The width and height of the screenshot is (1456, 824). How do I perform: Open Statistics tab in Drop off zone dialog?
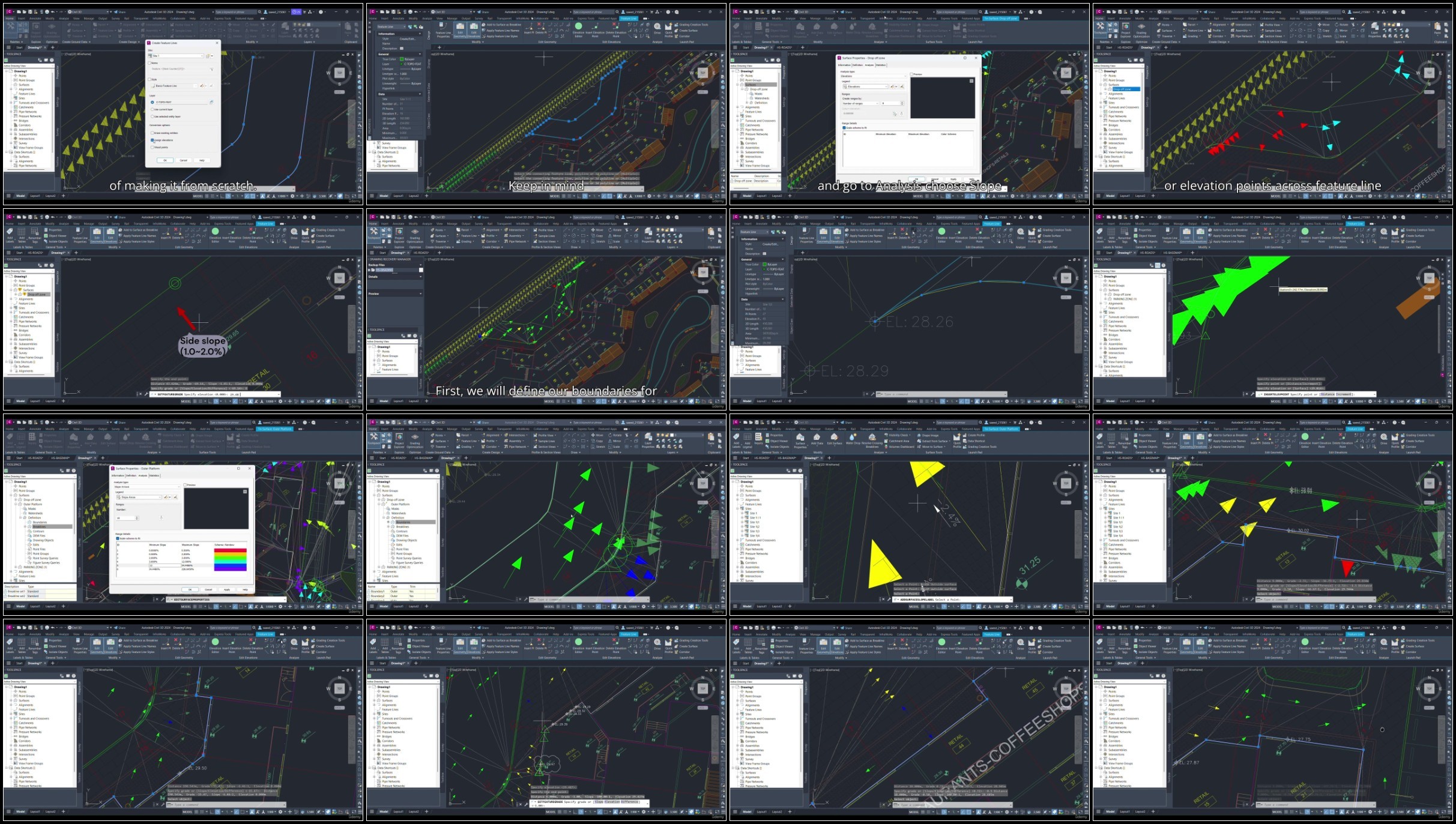pyautogui.click(x=881, y=65)
